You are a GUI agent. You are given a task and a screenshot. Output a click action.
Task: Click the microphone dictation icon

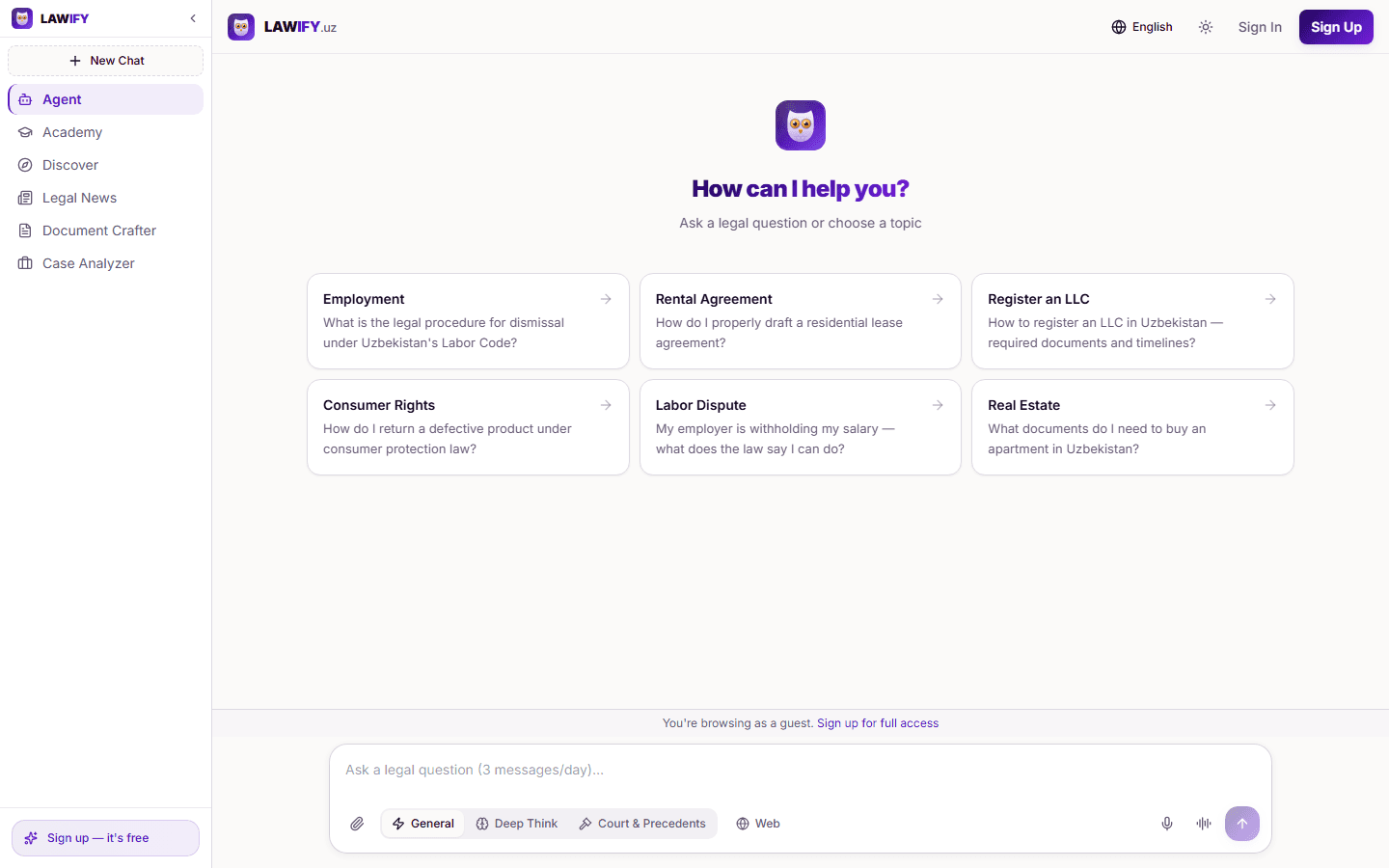pos(1167,824)
